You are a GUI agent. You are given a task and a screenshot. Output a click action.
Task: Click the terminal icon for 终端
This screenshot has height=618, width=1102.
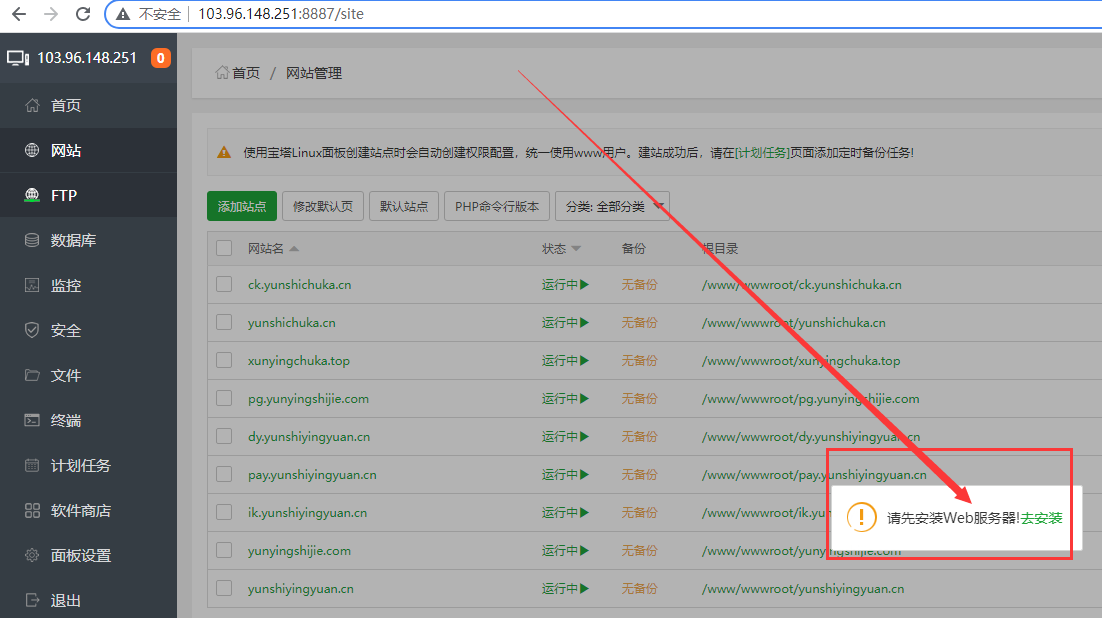[32, 421]
